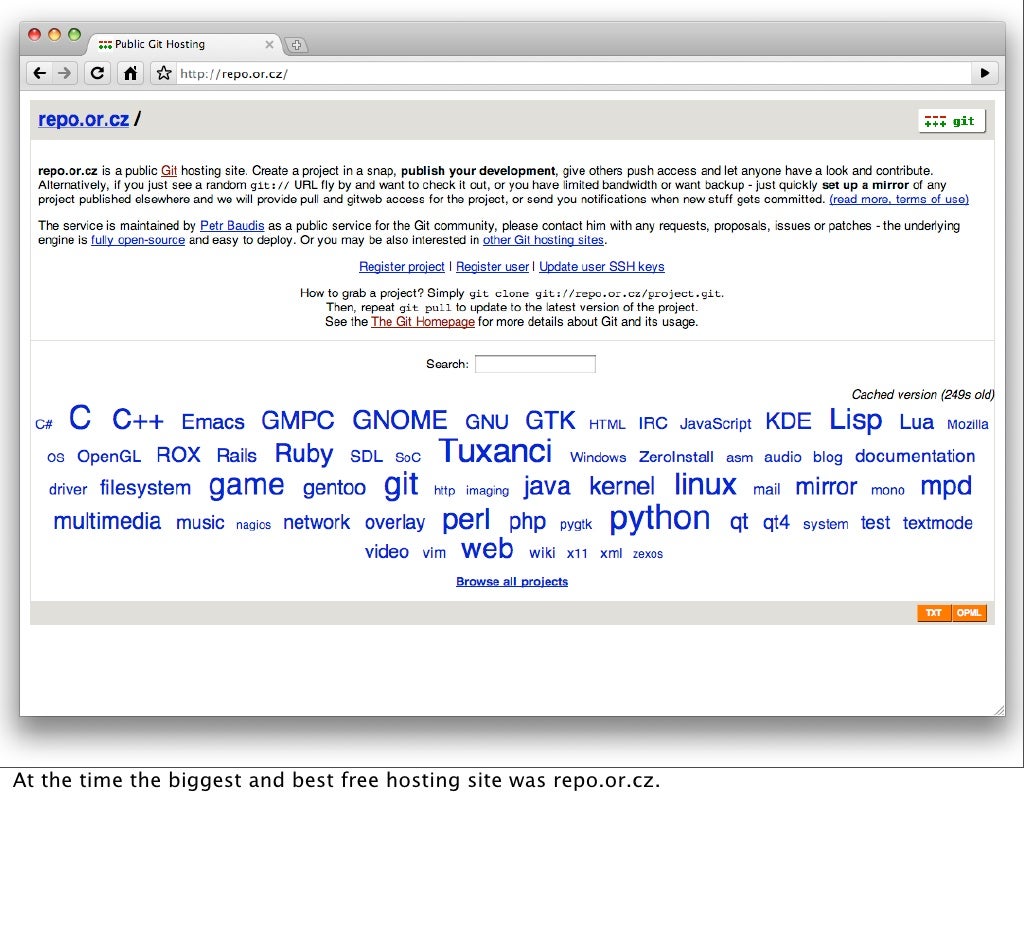Open other Git hosting sites link
Screen dimensions: 1024x929
point(543,240)
